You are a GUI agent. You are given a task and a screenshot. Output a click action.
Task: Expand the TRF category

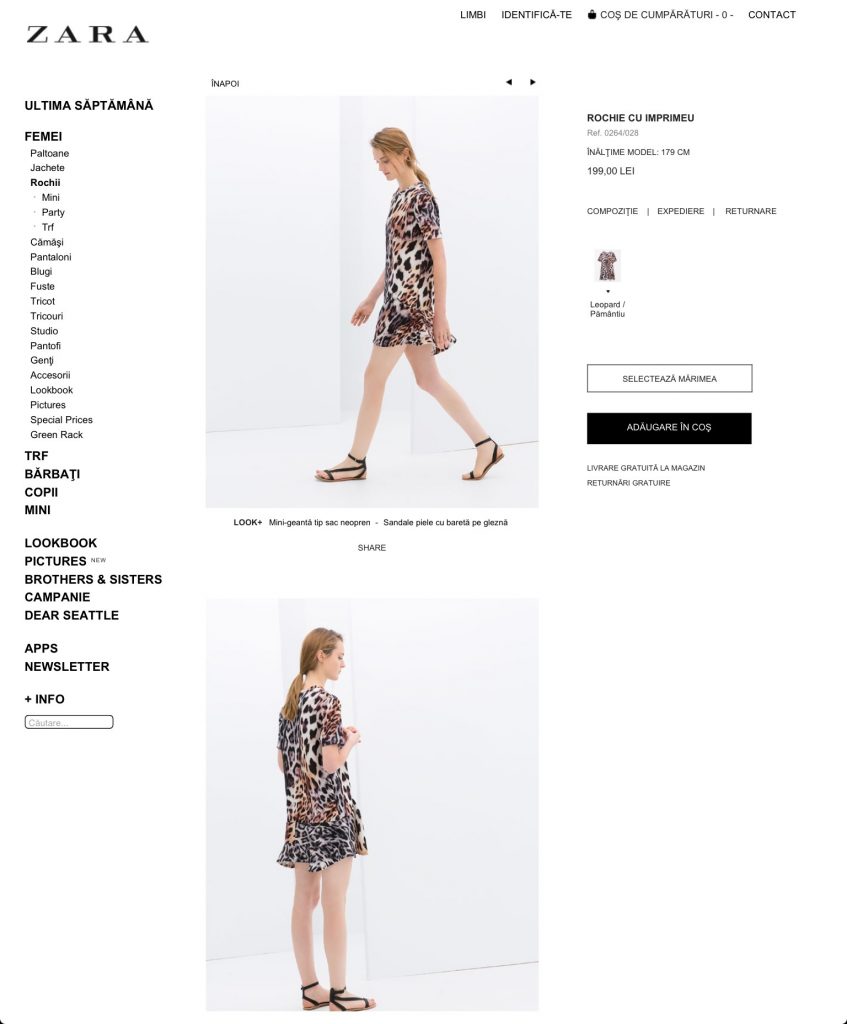coord(37,456)
